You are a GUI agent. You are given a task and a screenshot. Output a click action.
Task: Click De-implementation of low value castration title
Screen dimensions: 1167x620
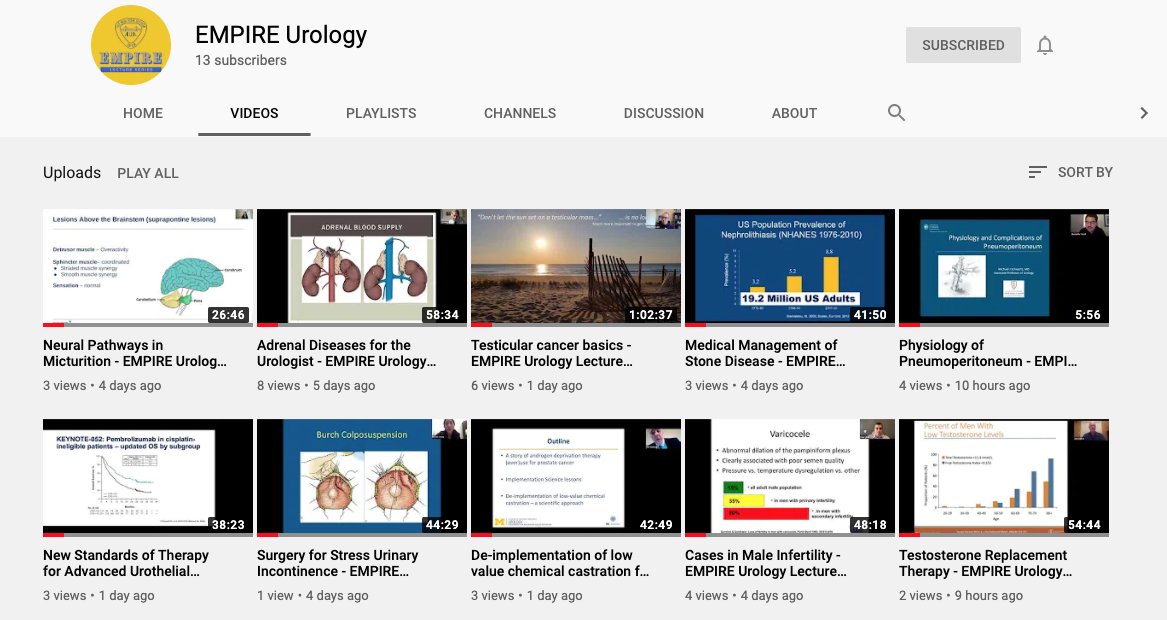560,563
